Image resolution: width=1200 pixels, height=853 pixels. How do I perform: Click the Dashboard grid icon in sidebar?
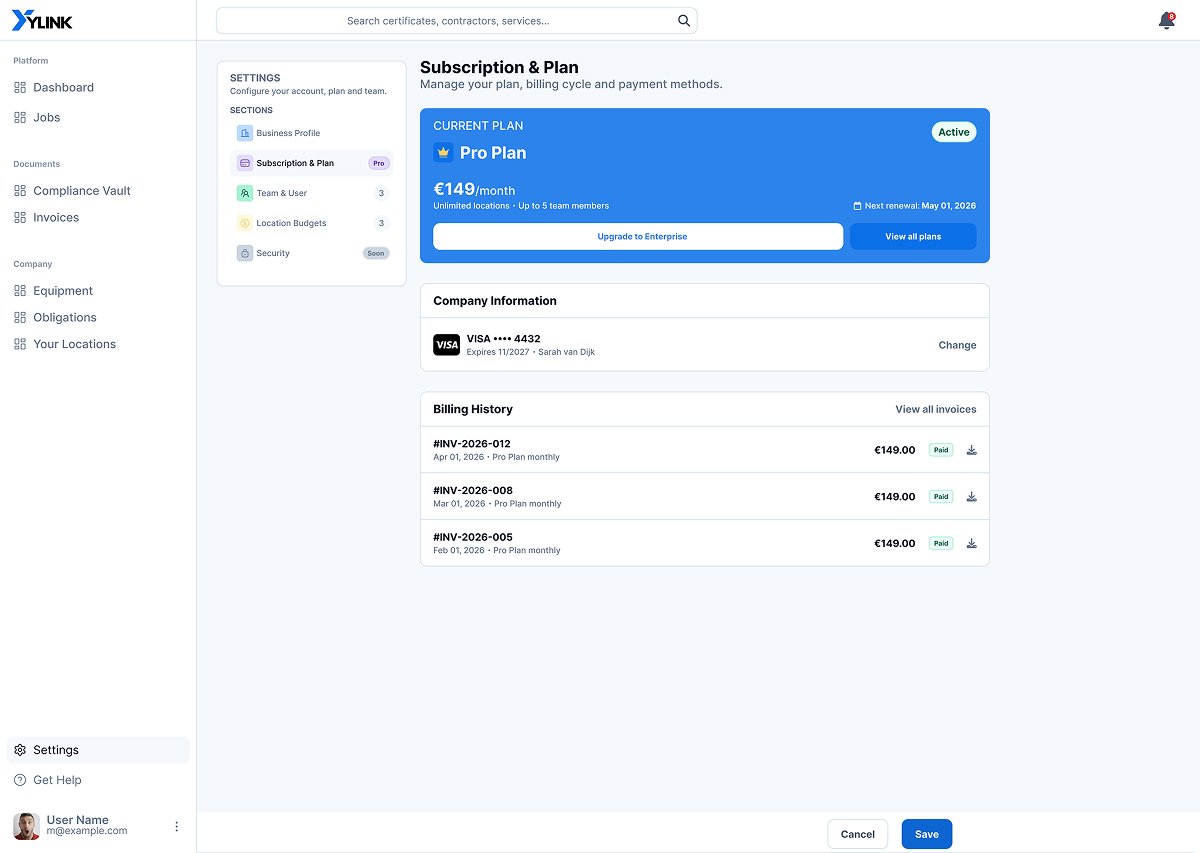click(x=20, y=88)
